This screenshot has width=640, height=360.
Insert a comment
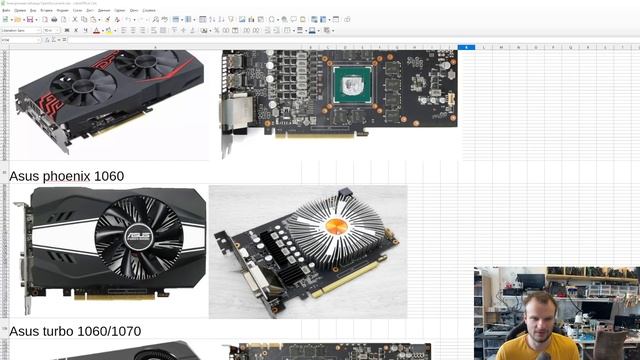point(293,20)
